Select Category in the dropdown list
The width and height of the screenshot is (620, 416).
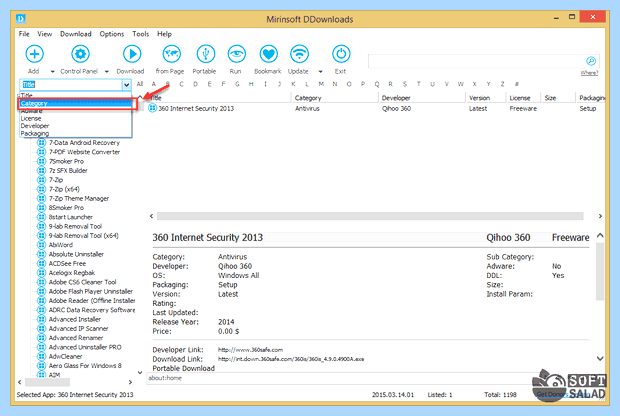coord(76,104)
